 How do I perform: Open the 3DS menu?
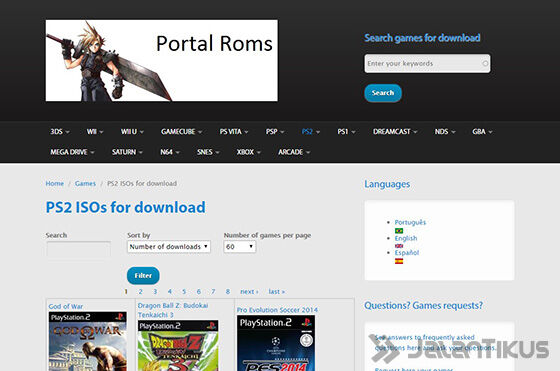pyautogui.click(x=60, y=132)
